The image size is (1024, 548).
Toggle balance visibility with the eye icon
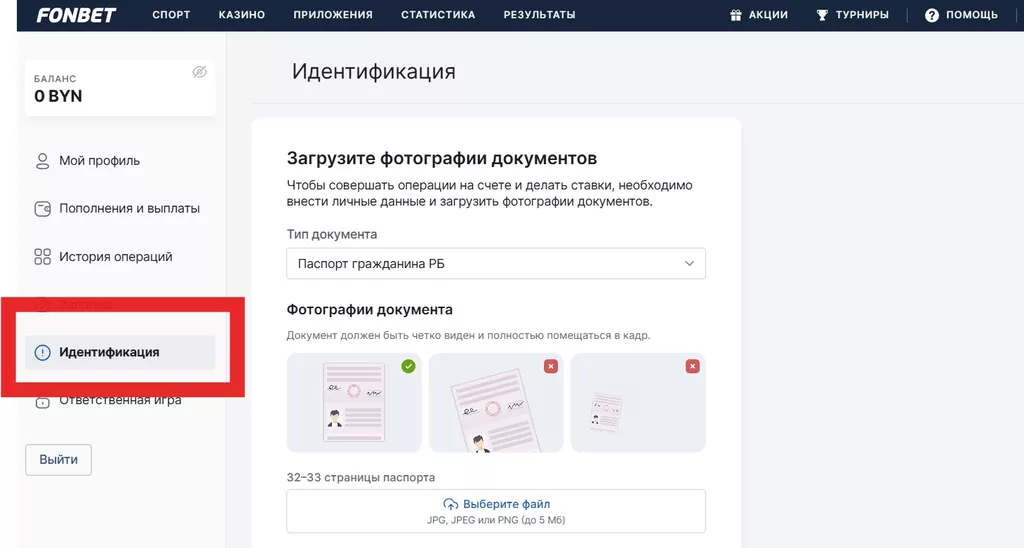[x=200, y=72]
